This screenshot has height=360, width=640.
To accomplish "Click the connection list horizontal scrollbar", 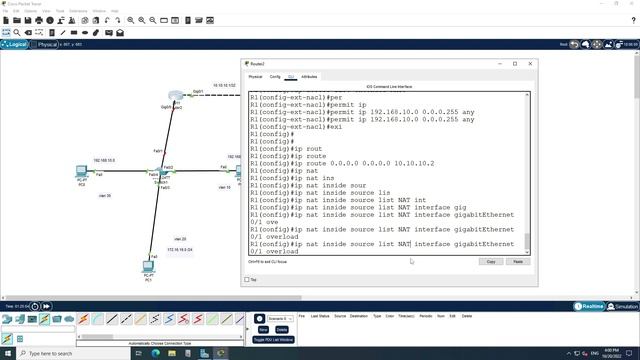I will pyautogui.click(x=161, y=337).
